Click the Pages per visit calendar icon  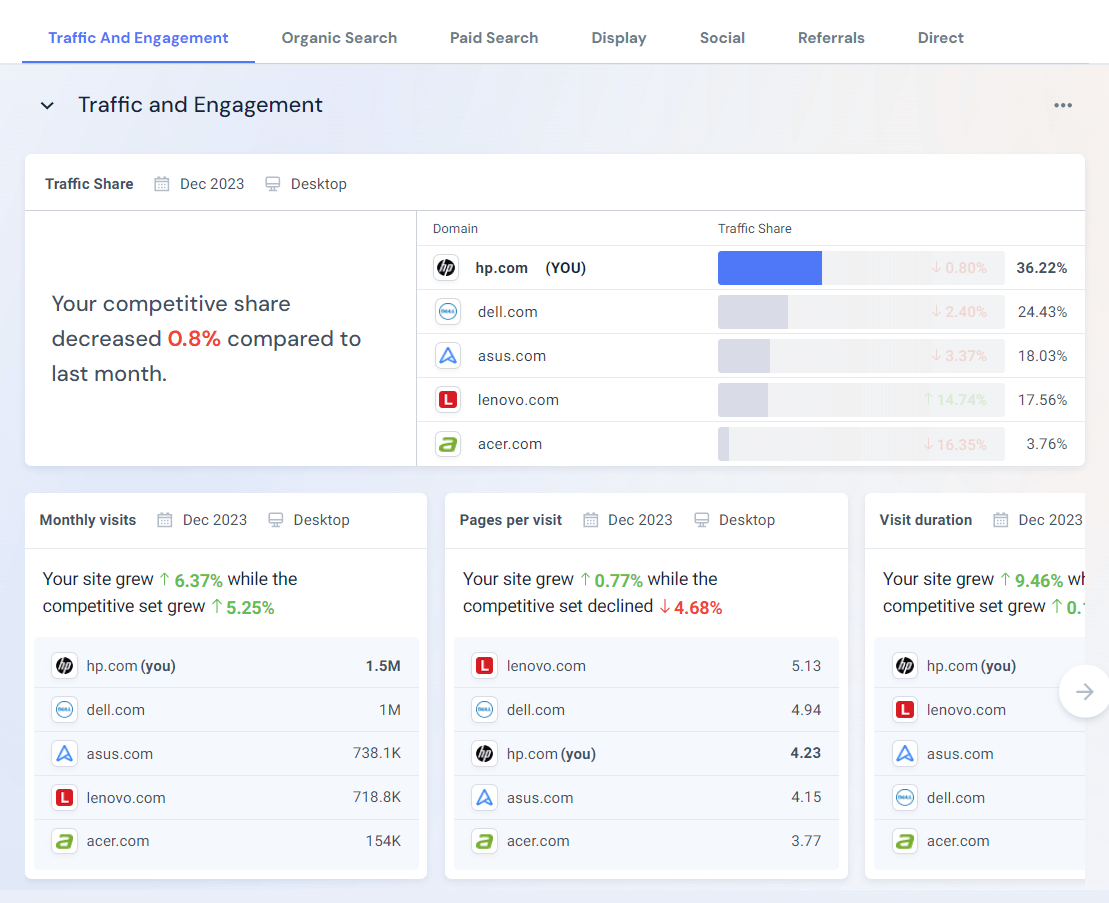tap(591, 520)
